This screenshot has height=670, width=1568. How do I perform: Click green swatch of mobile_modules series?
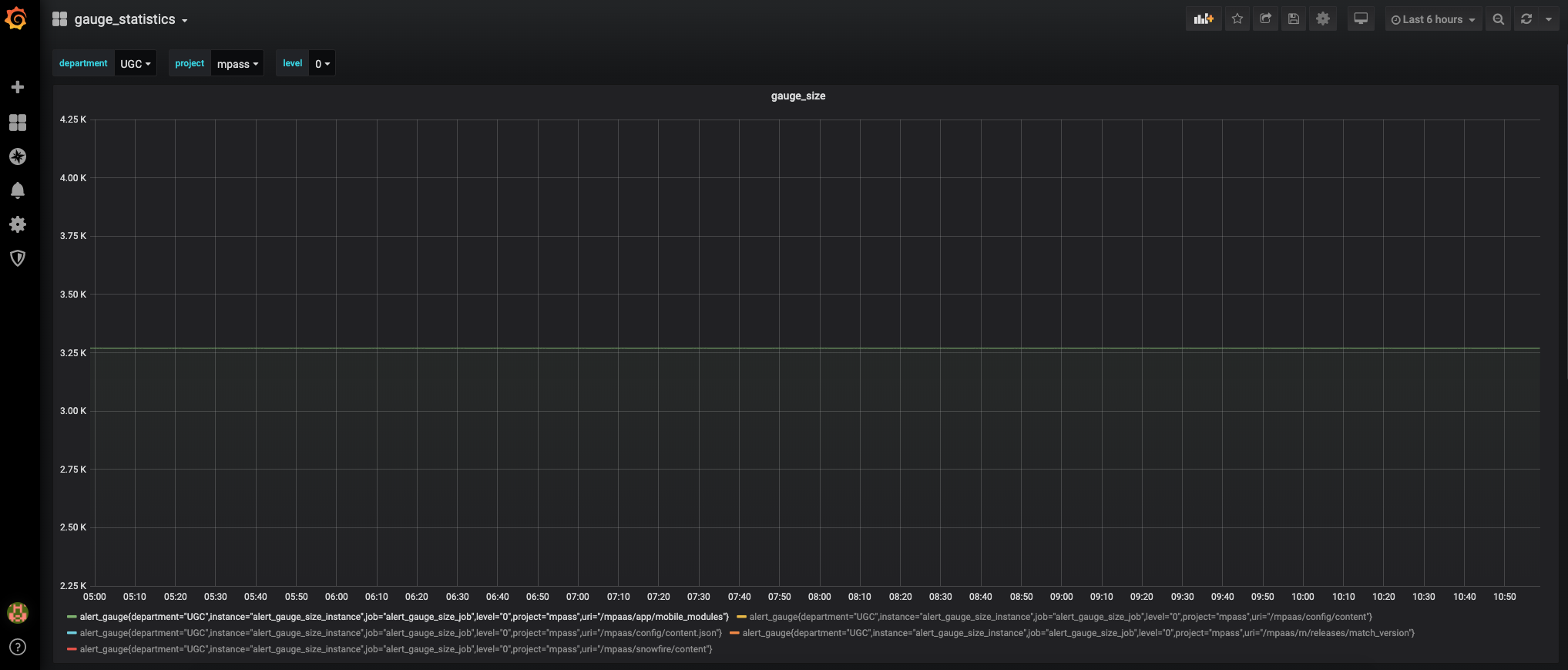point(72,617)
